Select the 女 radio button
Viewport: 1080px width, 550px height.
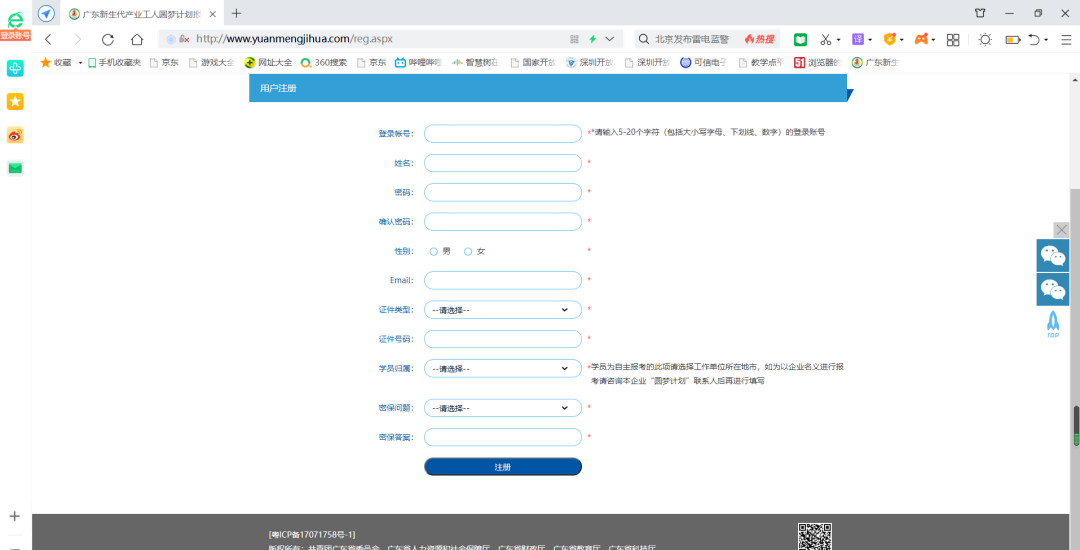468,251
